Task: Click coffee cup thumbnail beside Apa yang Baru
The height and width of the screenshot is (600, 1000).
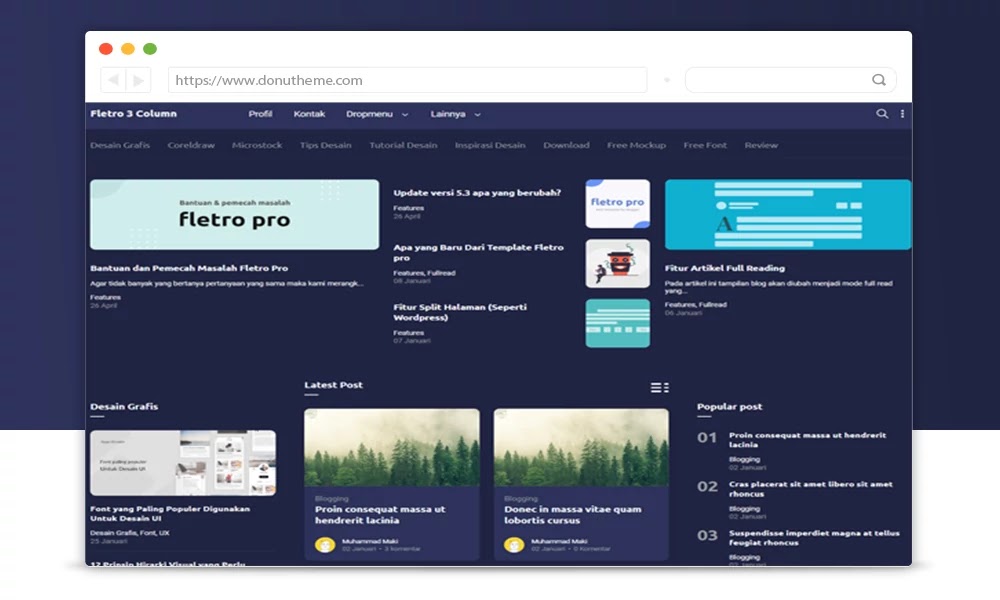Action: pyautogui.click(x=617, y=263)
